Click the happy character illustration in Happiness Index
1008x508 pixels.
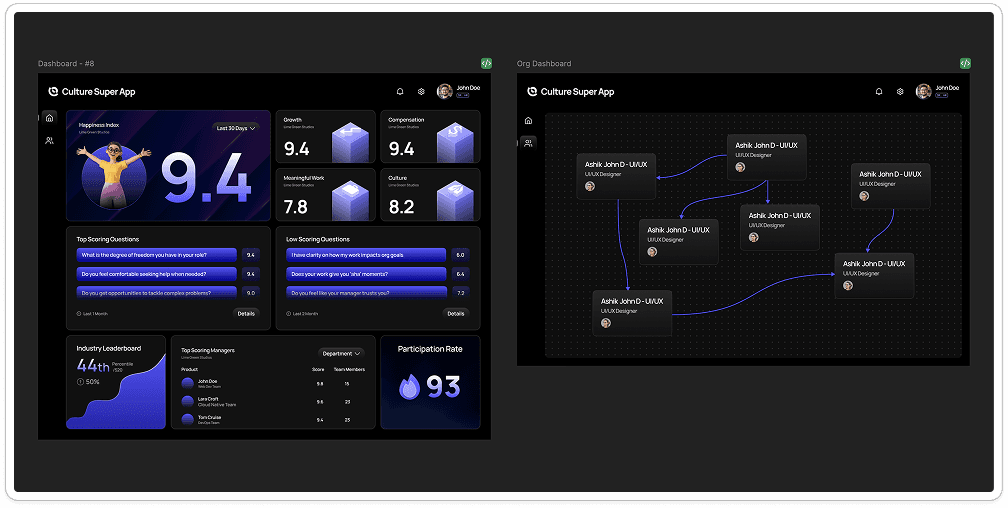coord(114,174)
